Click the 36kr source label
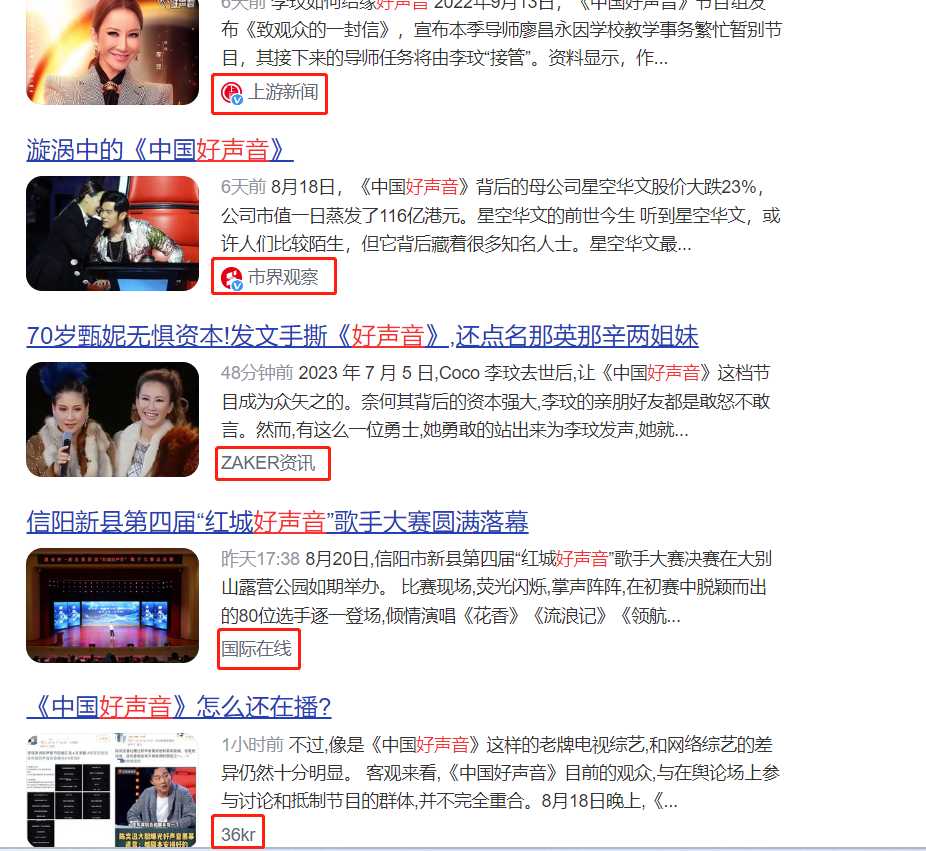Screen dimensions: 926x851 pos(238,831)
